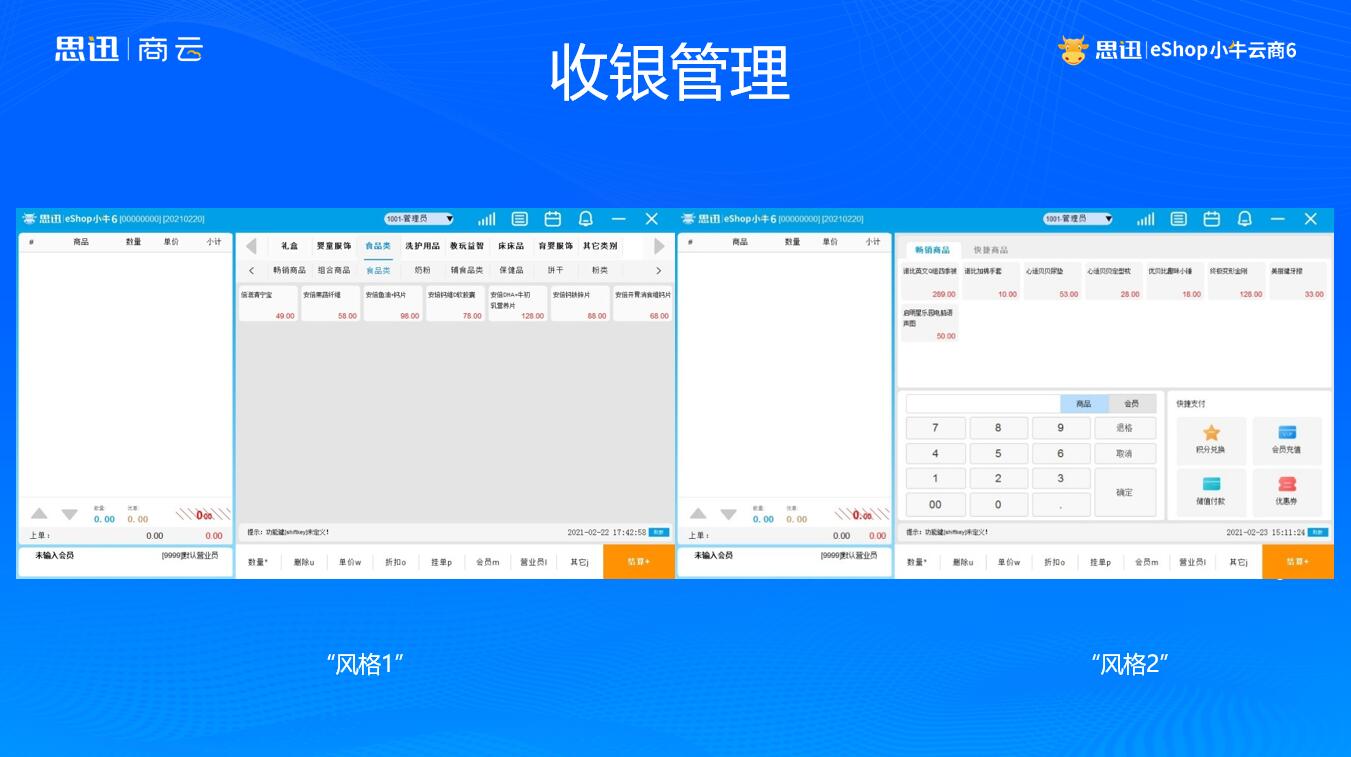This screenshot has width=1351, height=757.
Task: Open the 1001-管理员 dropdown in 风格1 window
Action: [x=419, y=219]
